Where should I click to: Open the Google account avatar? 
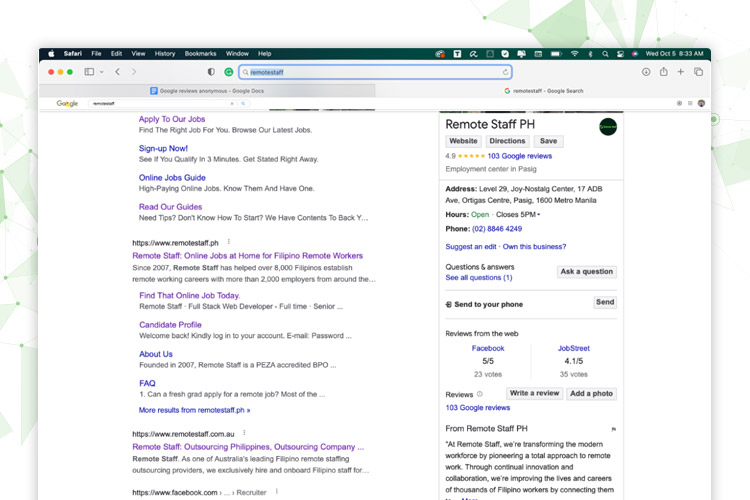(x=701, y=103)
